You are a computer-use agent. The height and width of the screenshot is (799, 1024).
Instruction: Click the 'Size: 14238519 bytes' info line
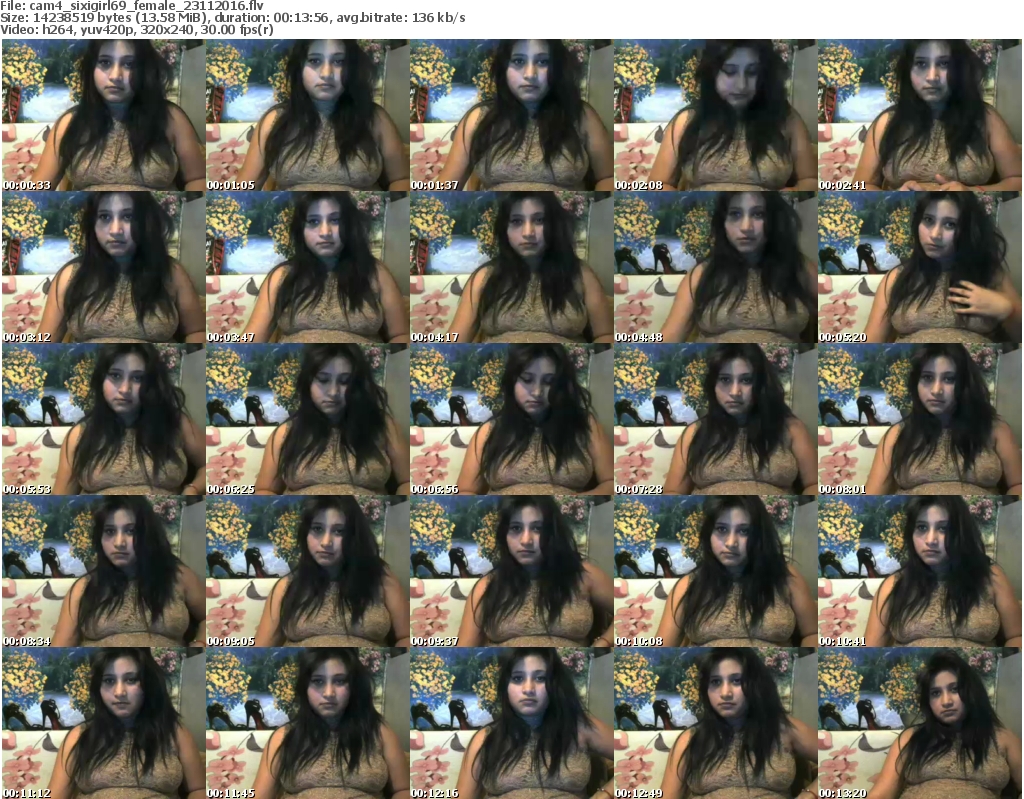click(232, 18)
